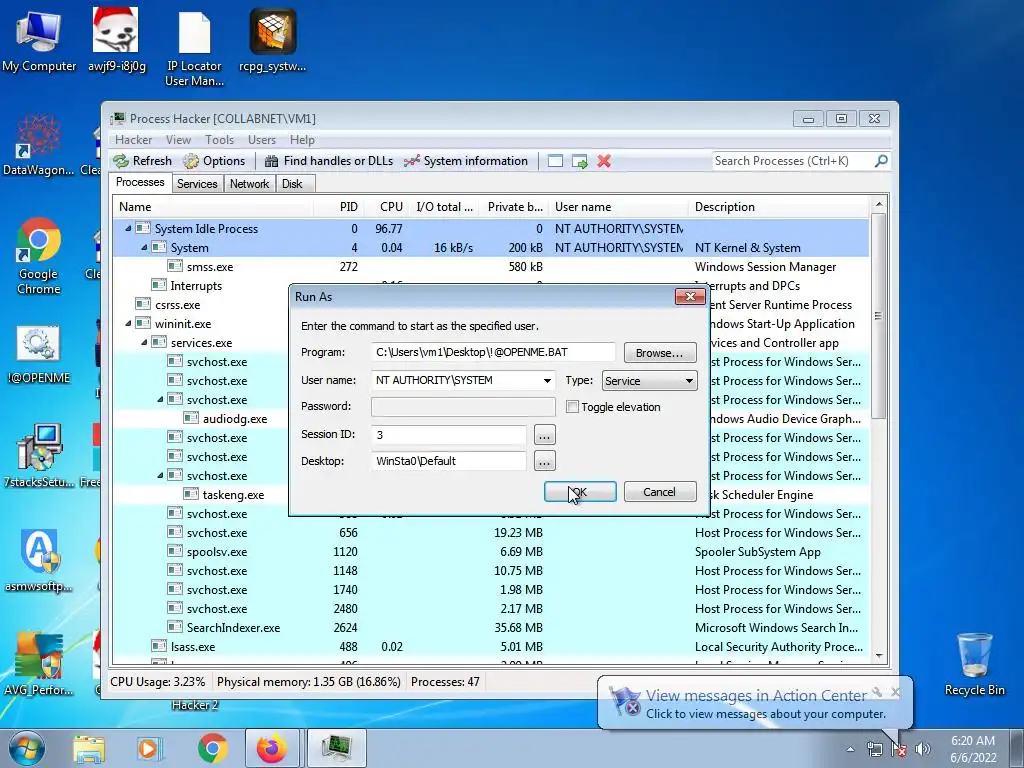Select the lsass.exe process row
This screenshot has height=768, width=1024.
click(491, 647)
